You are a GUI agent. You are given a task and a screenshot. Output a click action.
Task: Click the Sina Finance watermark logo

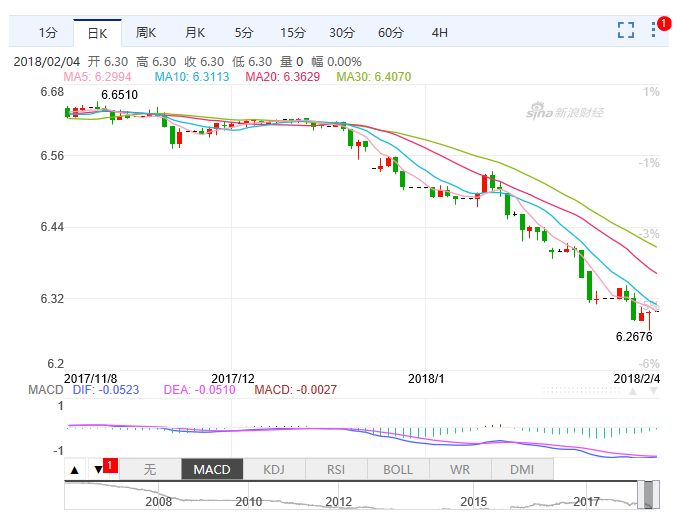click(x=565, y=111)
